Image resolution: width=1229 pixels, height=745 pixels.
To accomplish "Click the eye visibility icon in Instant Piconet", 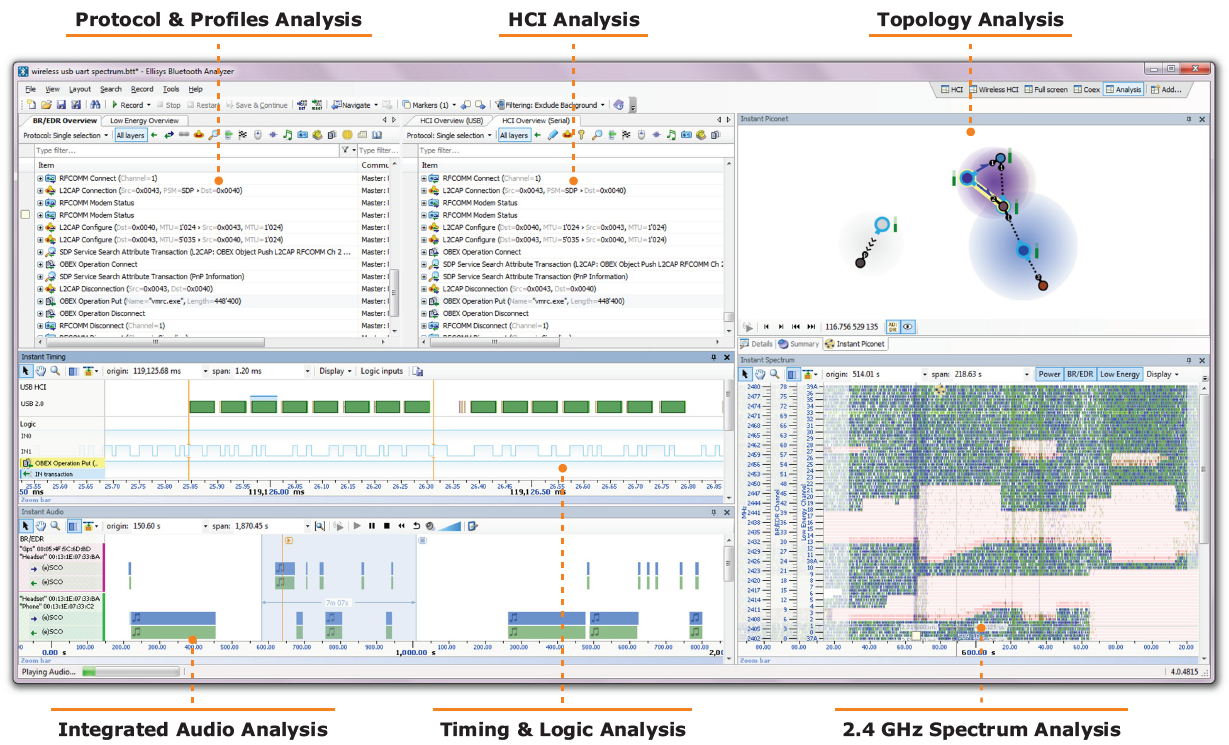I will tap(908, 326).
